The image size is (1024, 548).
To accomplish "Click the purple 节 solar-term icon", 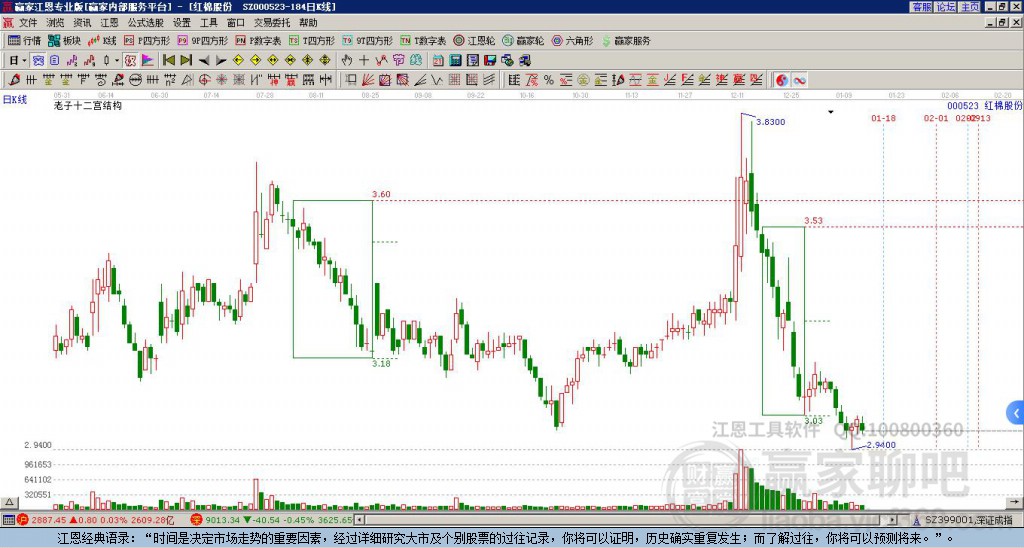I will click(398, 60).
